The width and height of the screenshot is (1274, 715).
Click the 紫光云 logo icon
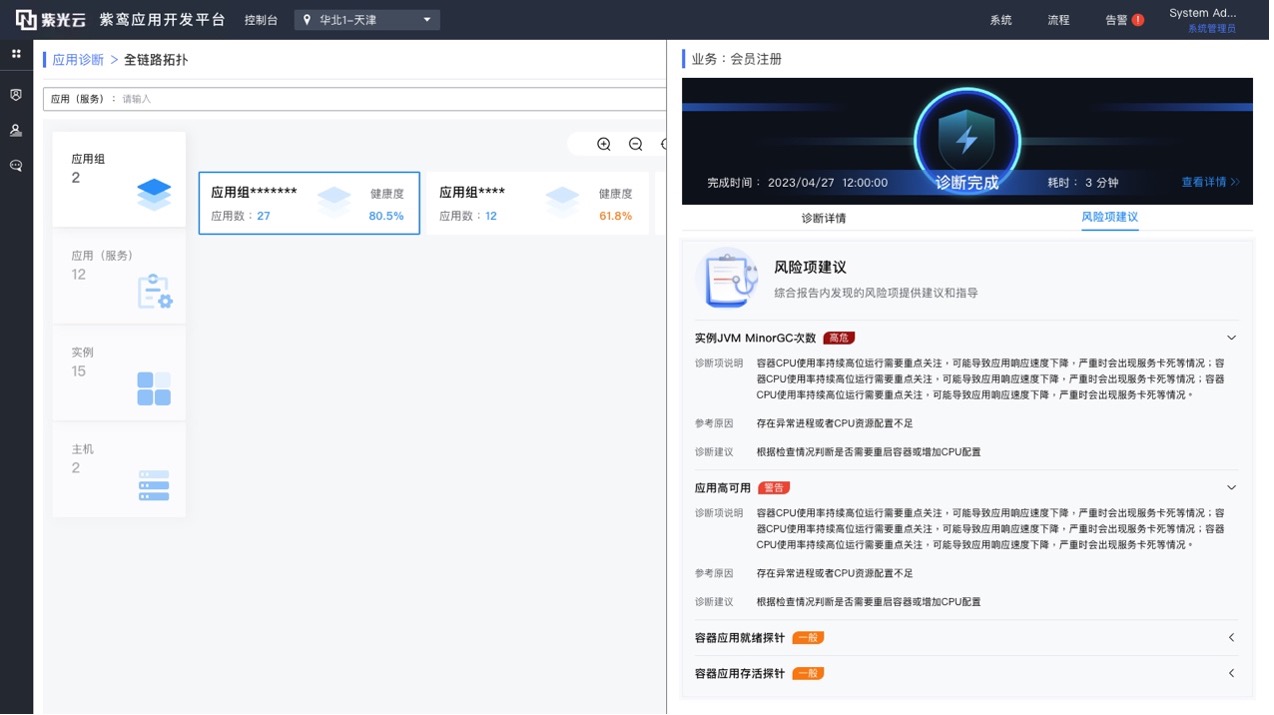26,20
